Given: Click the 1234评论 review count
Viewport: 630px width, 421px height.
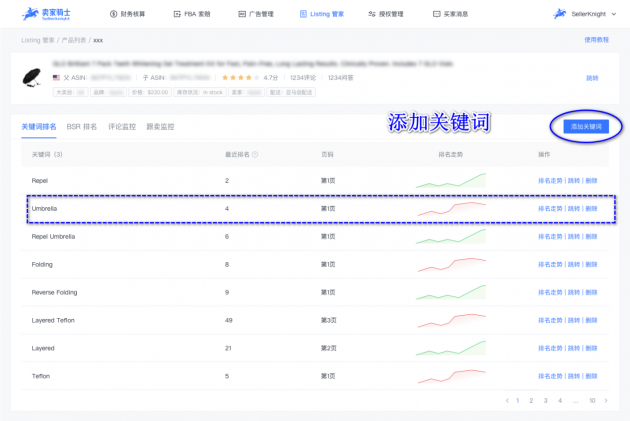Looking at the screenshot, I should click(303, 78).
